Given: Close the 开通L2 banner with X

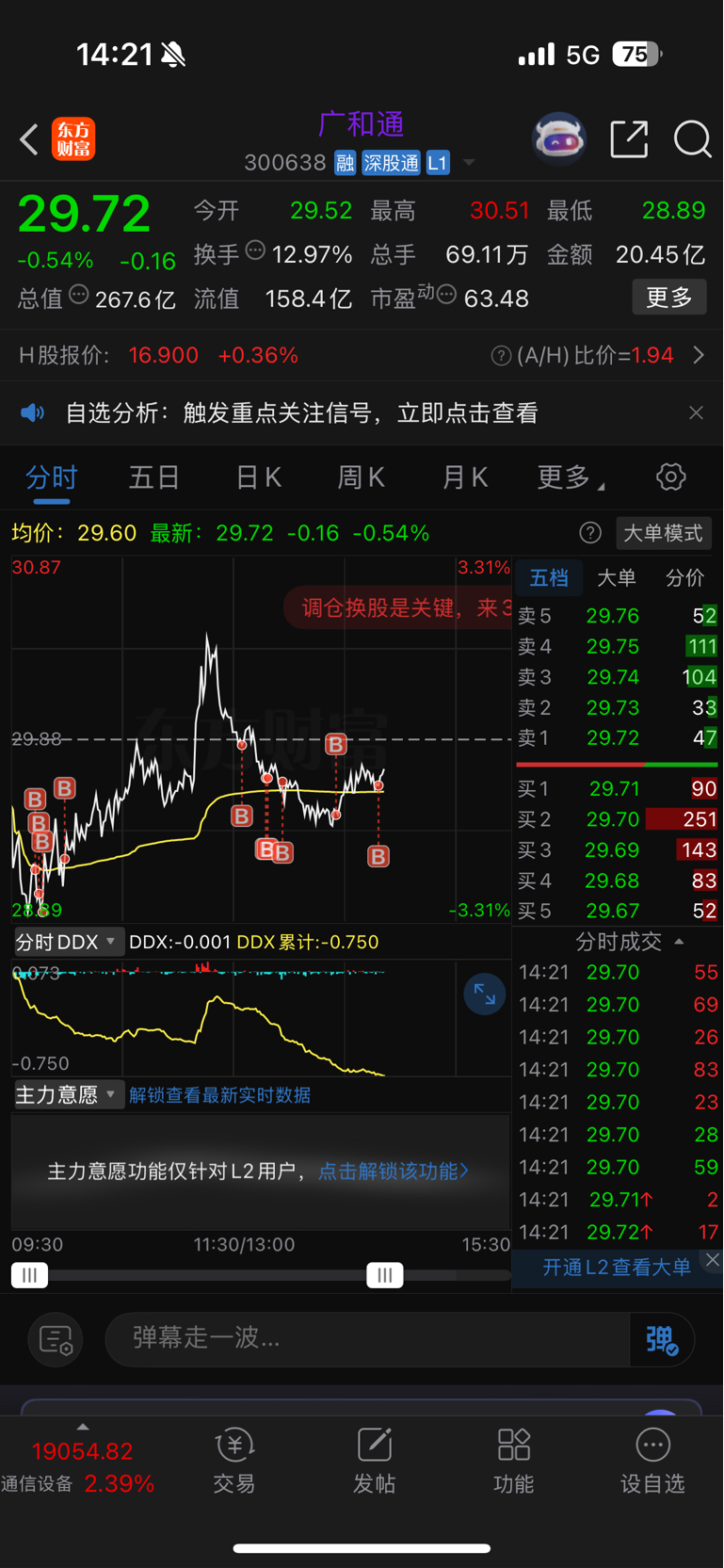Looking at the screenshot, I should tap(713, 1259).
